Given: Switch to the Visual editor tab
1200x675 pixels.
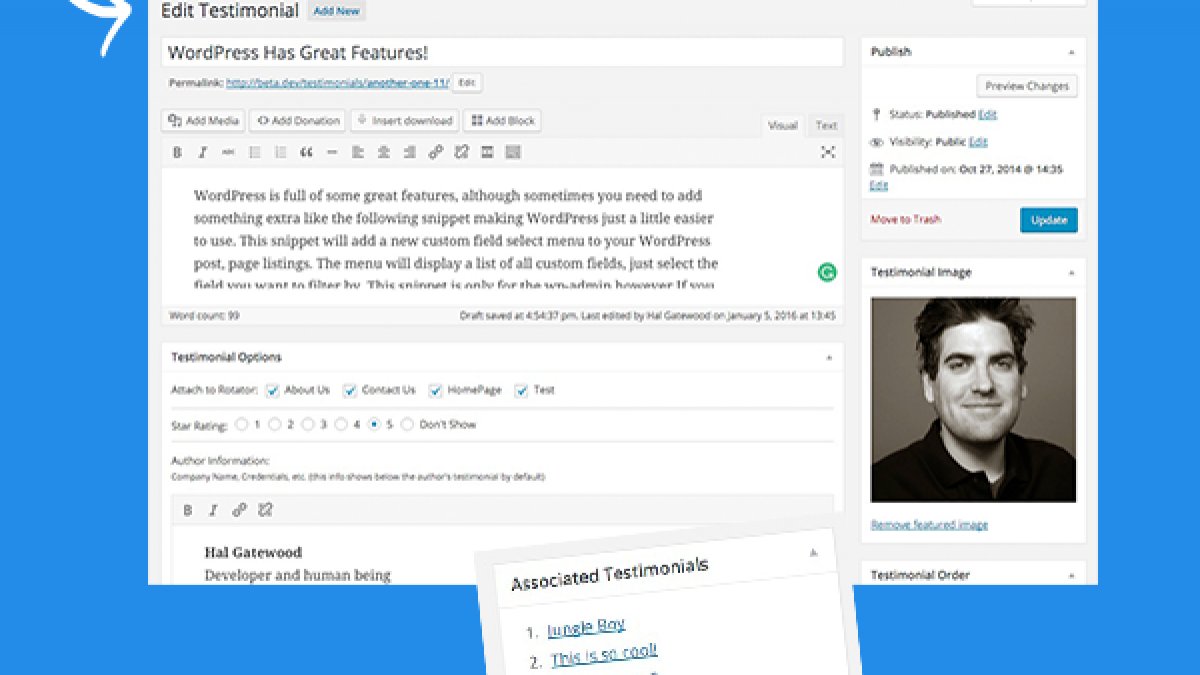Looking at the screenshot, I should tap(782, 125).
